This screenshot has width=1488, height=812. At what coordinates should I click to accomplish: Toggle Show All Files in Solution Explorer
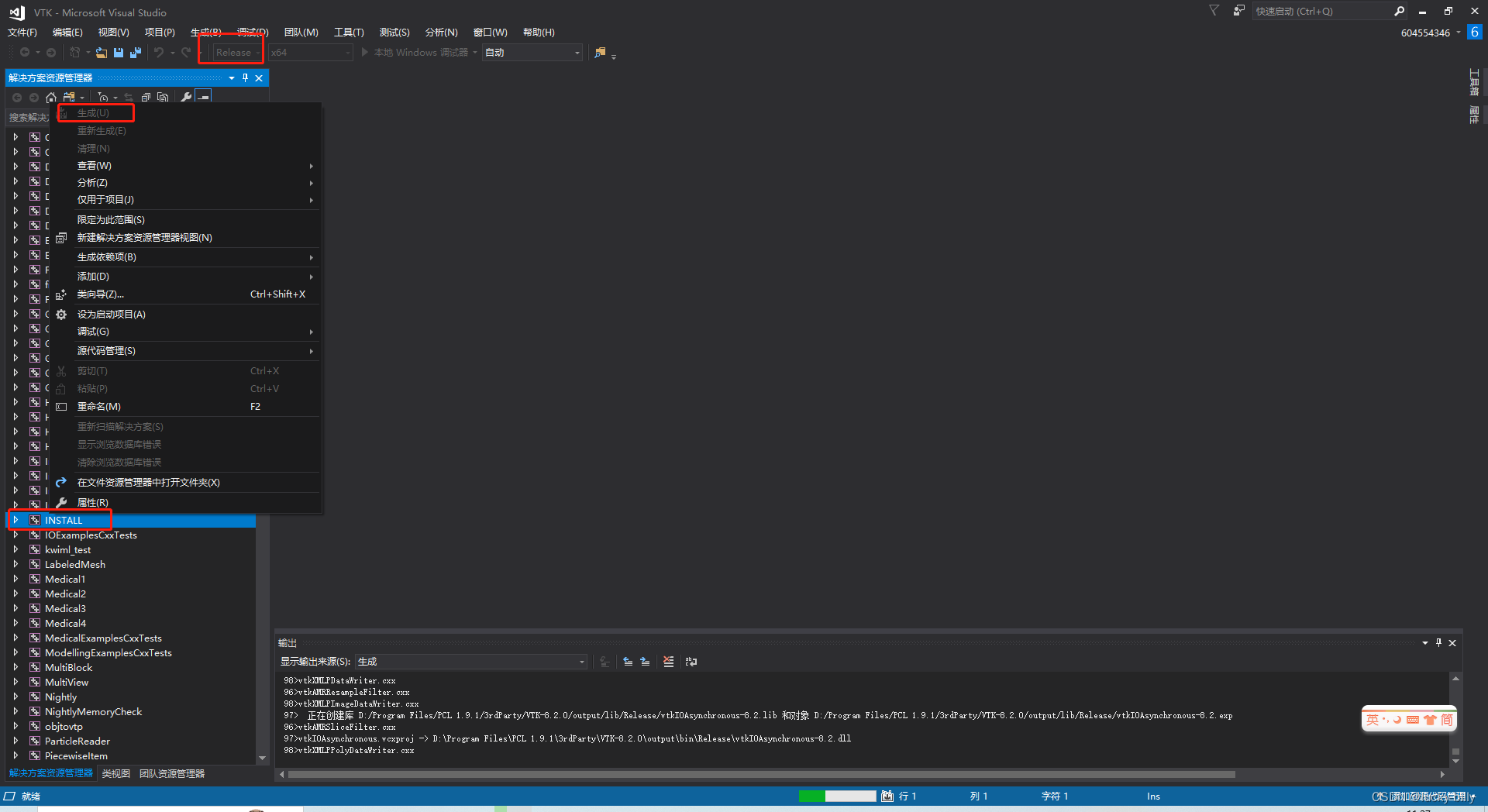pyautogui.click(x=163, y=98)
